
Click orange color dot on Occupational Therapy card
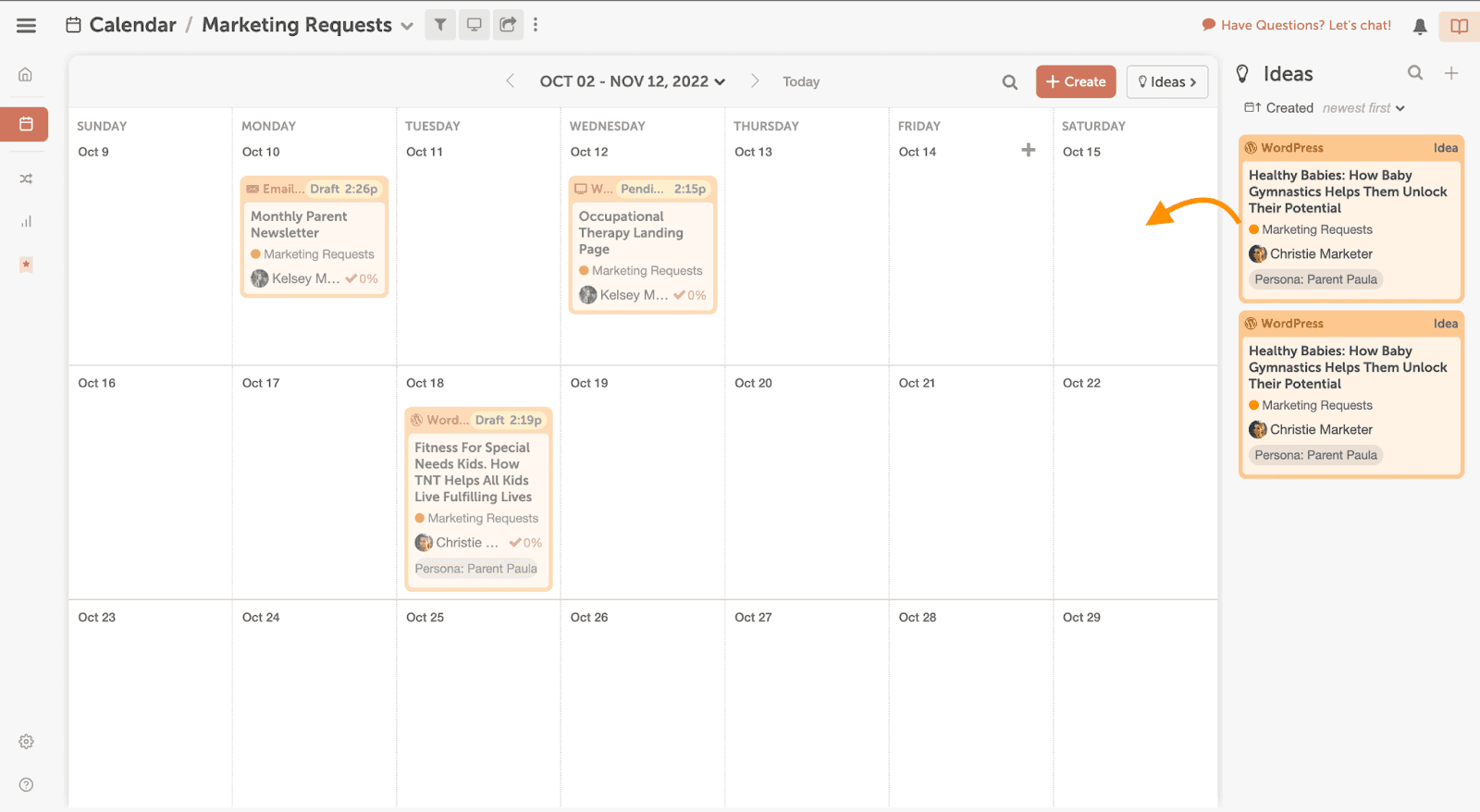tap(584, 271)
